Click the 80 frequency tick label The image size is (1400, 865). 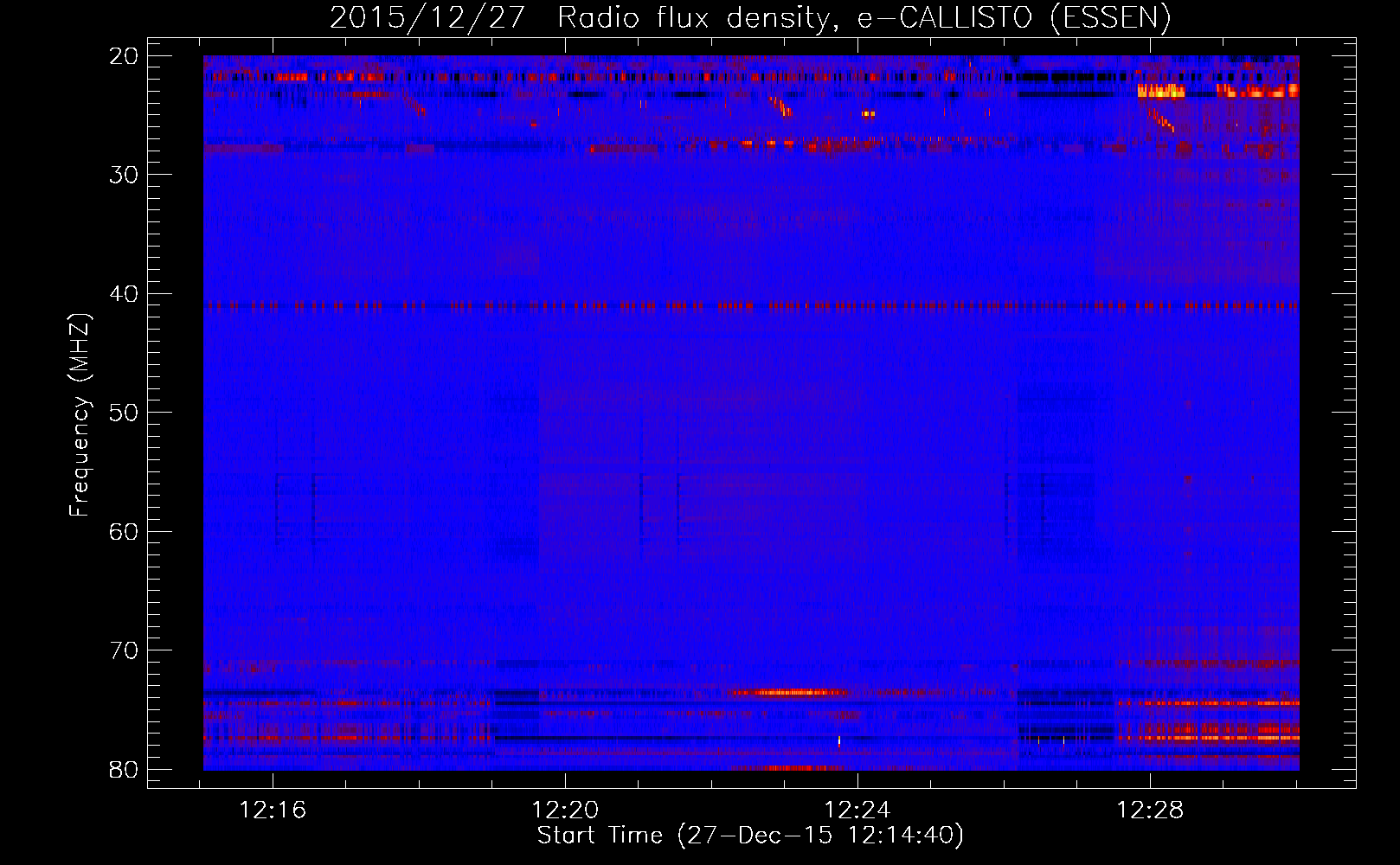[125, 769]
